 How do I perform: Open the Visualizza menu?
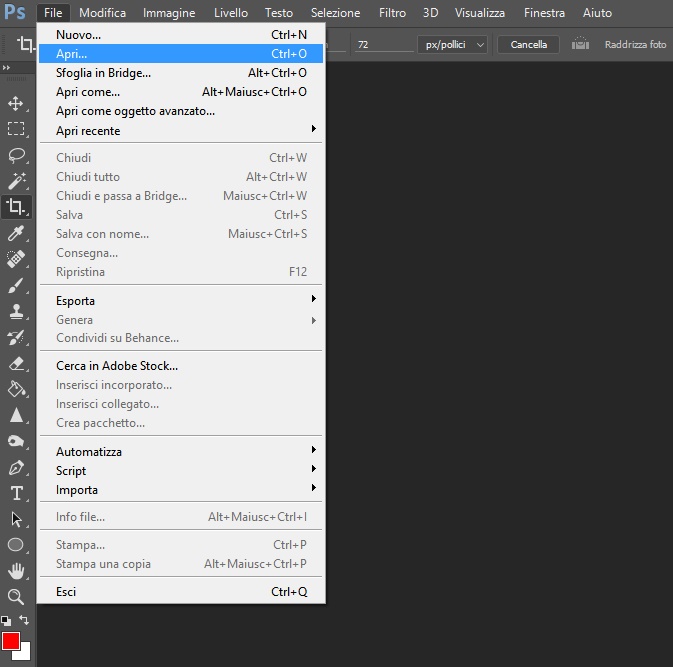[x=479, y=13]
